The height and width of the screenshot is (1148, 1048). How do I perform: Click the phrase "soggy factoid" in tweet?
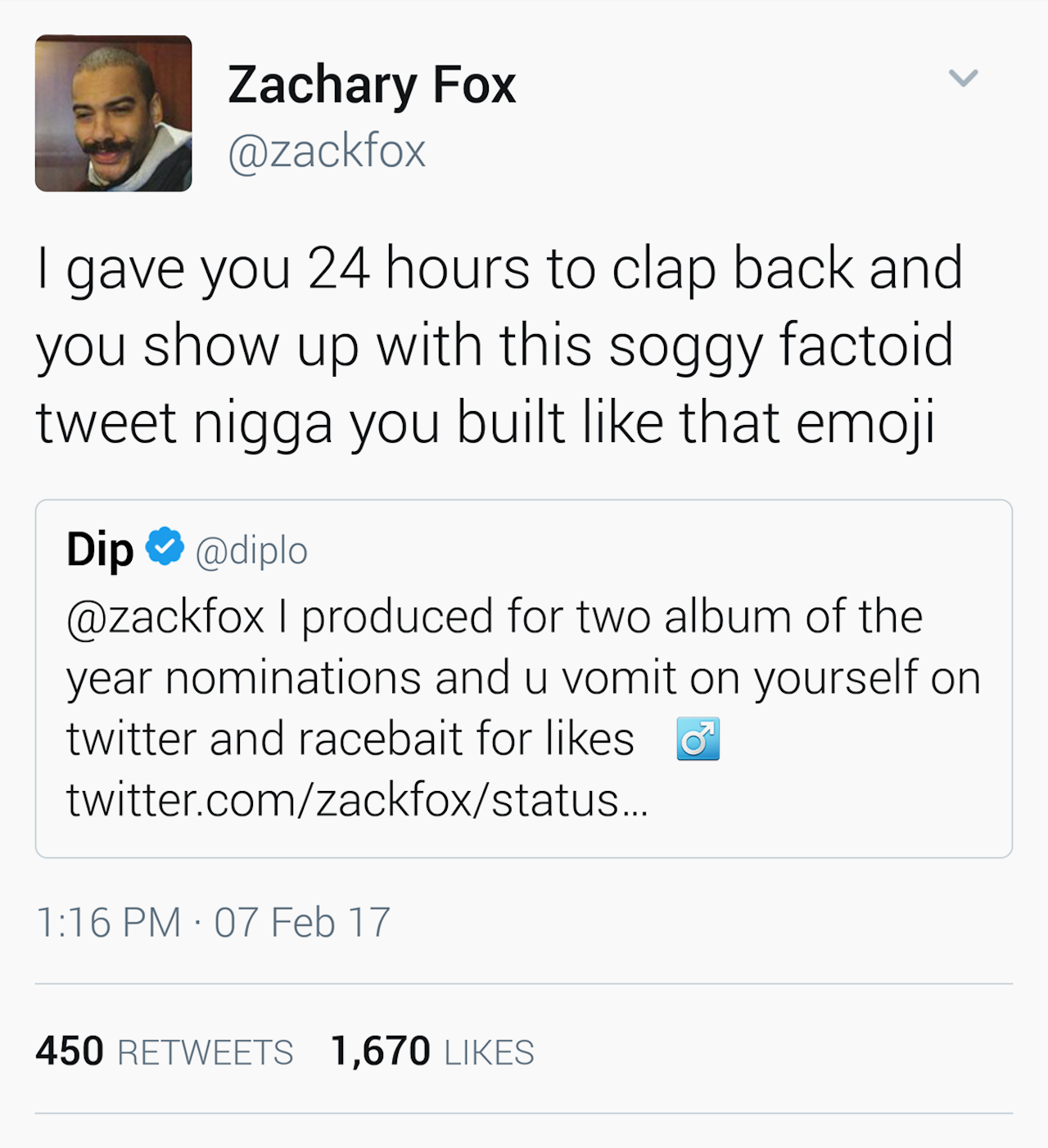(x=782, y=346)
